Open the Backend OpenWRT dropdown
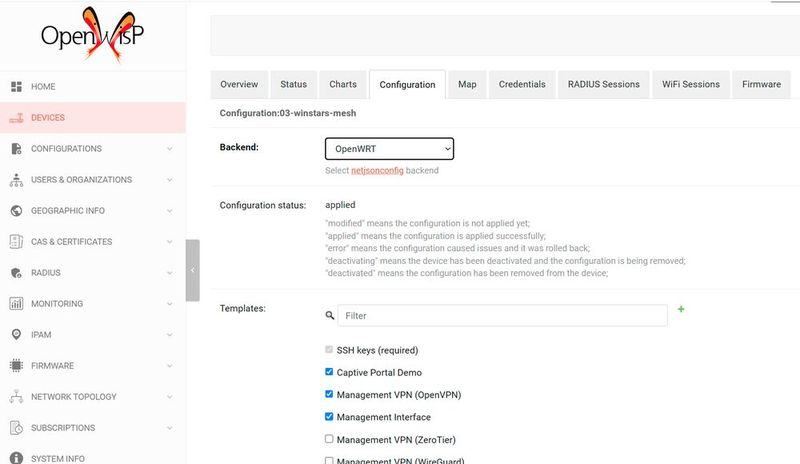This screenshot has width=800, height=464. point(389,149)
